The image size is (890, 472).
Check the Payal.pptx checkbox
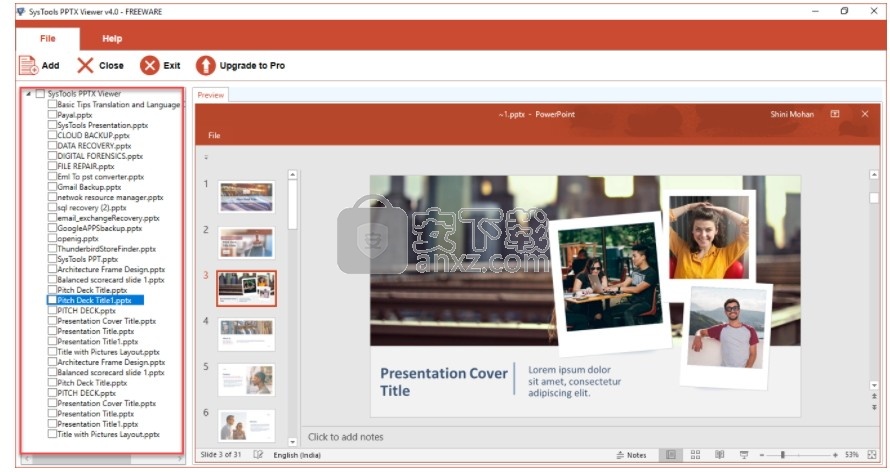click(x=52, y=115)
